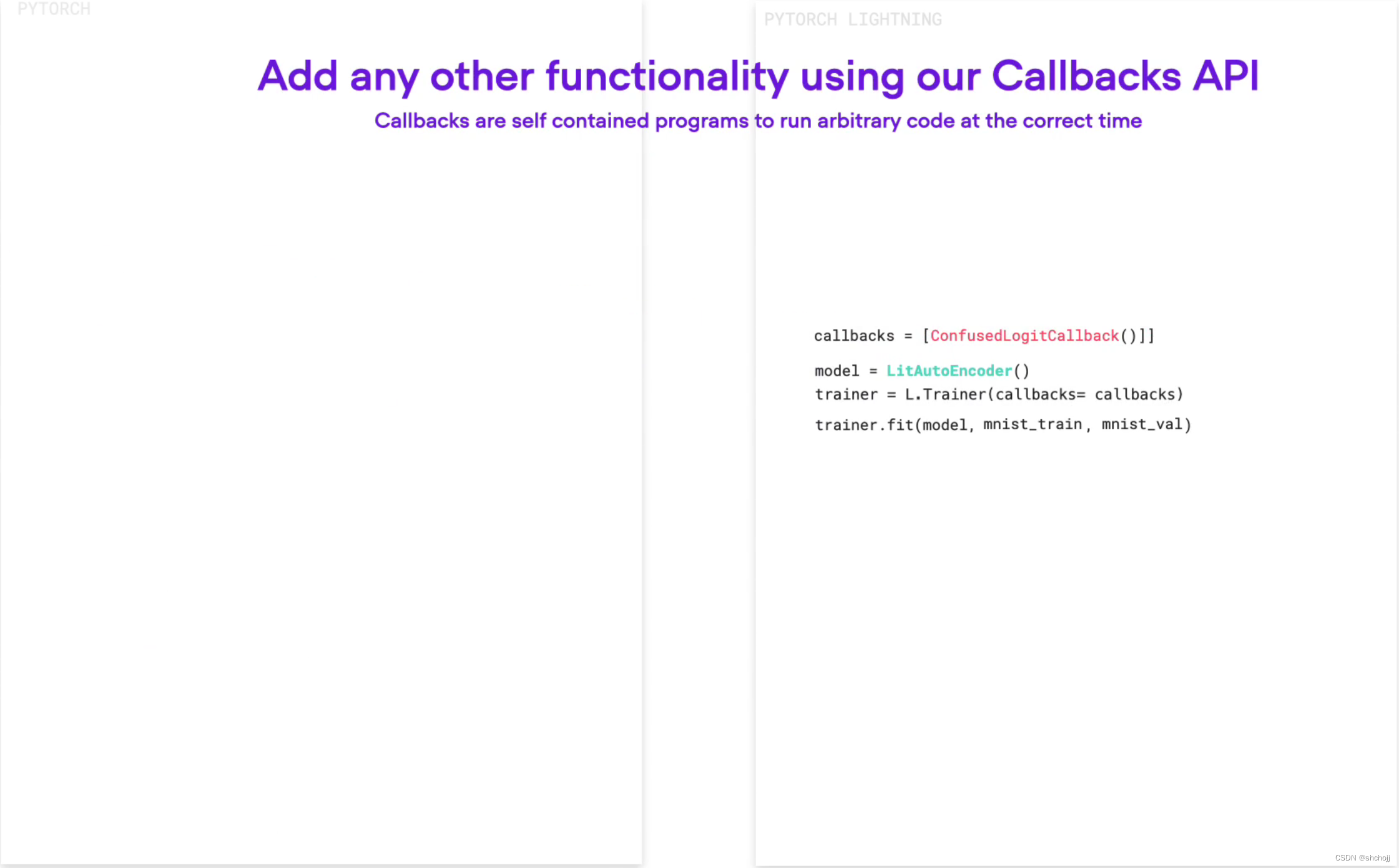Click the PYTORCH label at top left
The height and width of the screenshot is (868, 1399).
(x=54, y=9)
